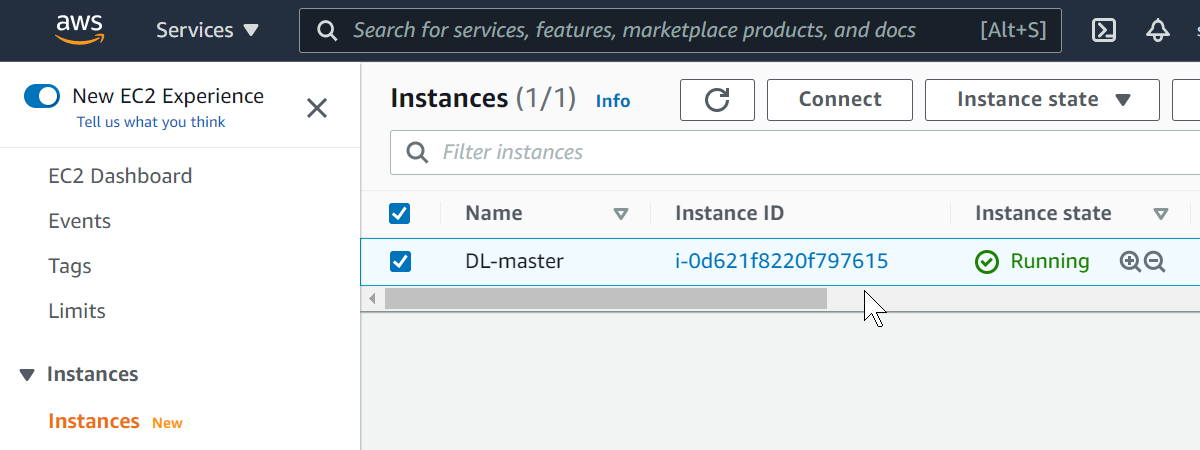
Task: Open the notifications bell
Action: 1158,31
